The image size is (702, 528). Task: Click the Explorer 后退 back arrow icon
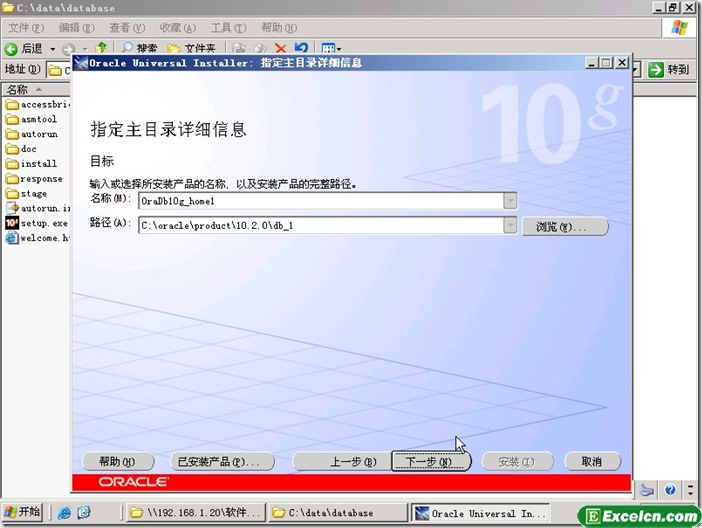12,48
